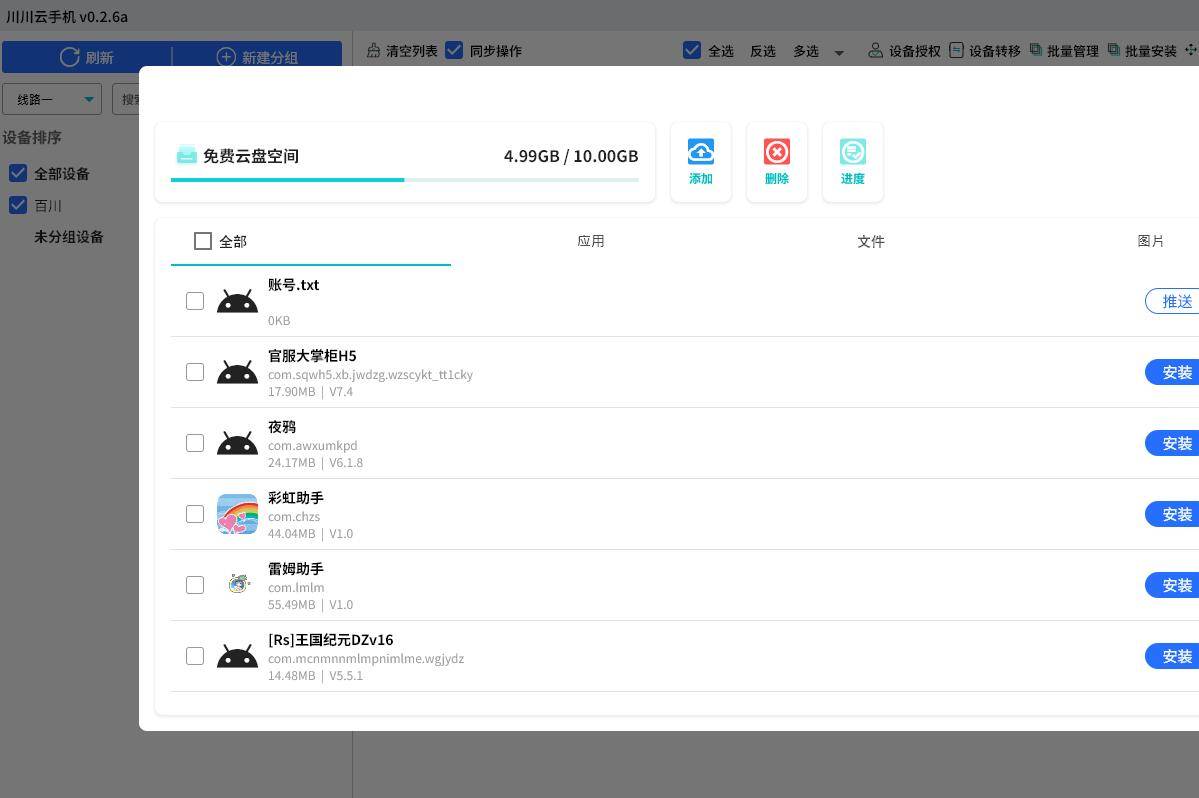Check the 全部 select-all checkbox in dialog
The width and height of the screenshot is (1199, 798).
[203, 241]
